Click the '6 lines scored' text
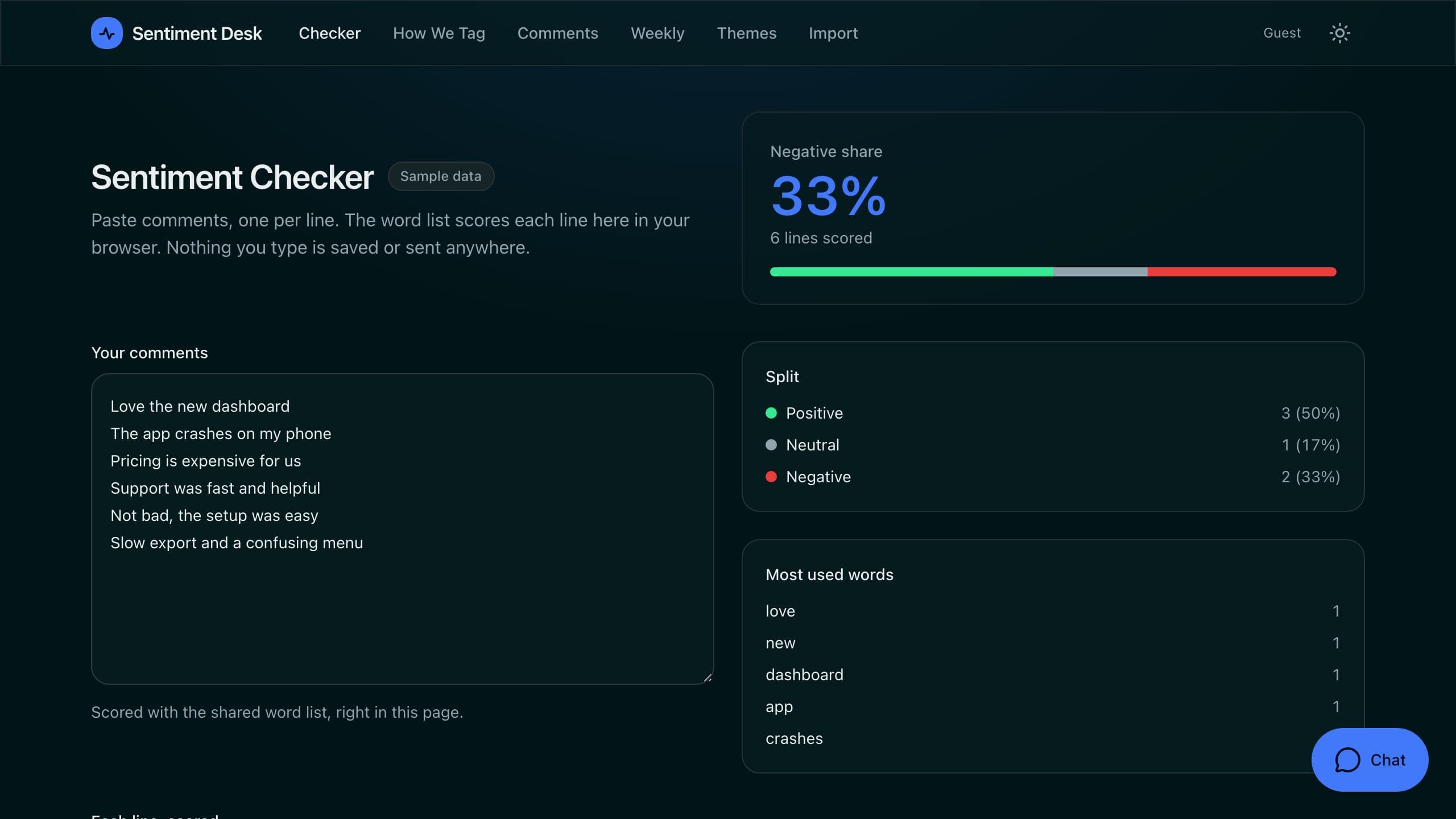 click(x=821, y=238)
